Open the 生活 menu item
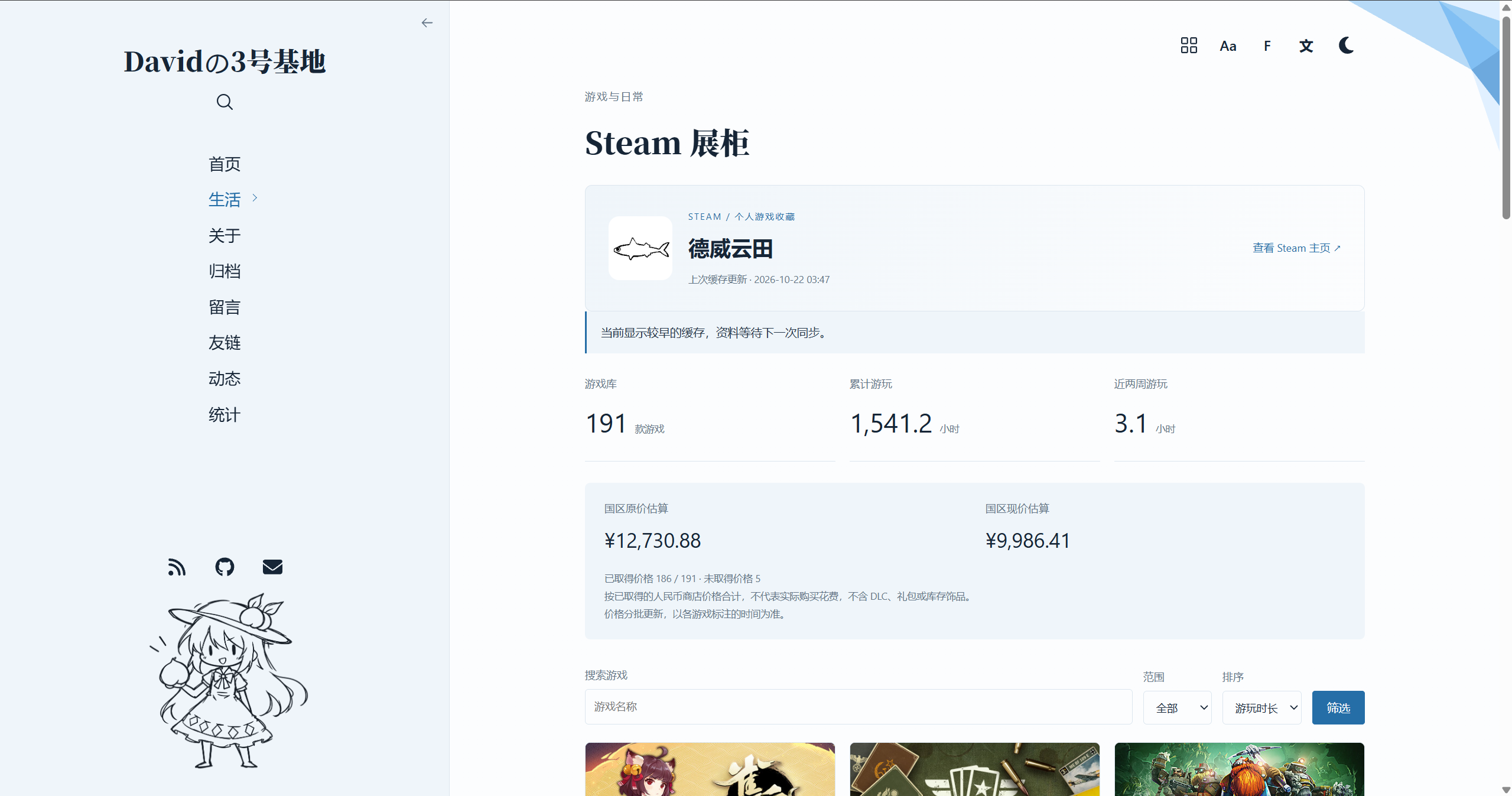The height and width of the screenshot is (796, 1512). pos(225,200)
